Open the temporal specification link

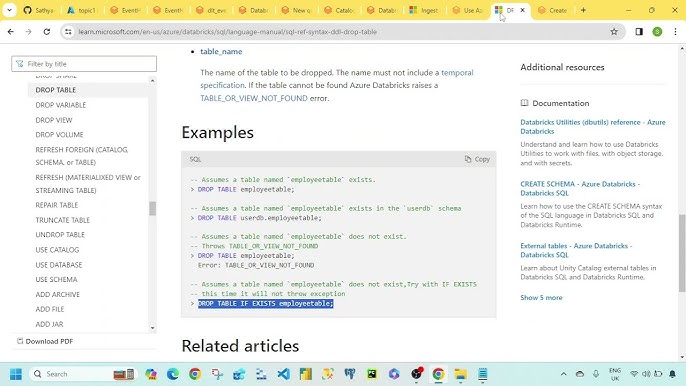pyautogui.click(x=337, y=79)
